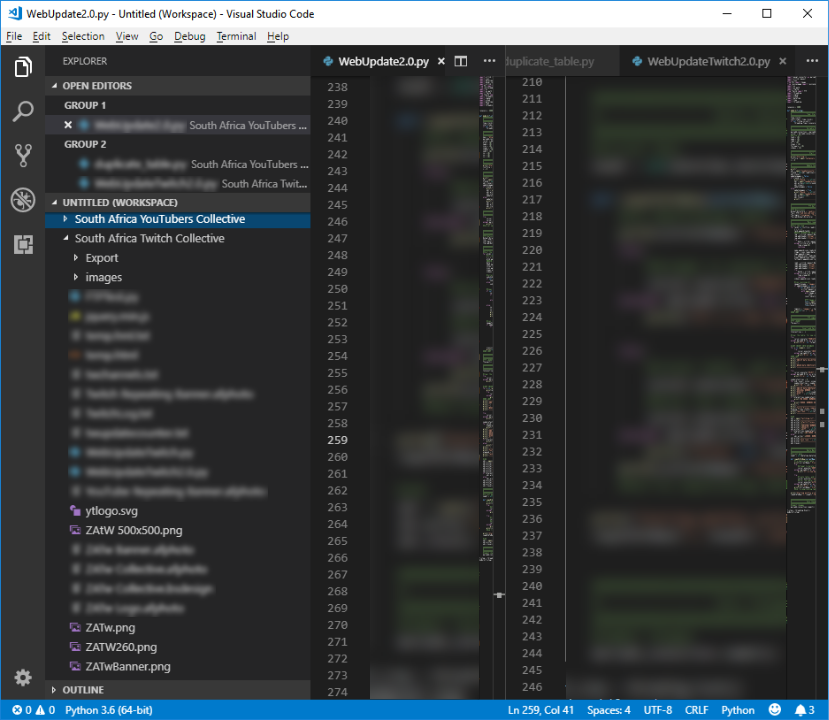Click the Explorer panel title
Image resolution: width=829 pixels, height=720 pixels.
coord(85,61)
